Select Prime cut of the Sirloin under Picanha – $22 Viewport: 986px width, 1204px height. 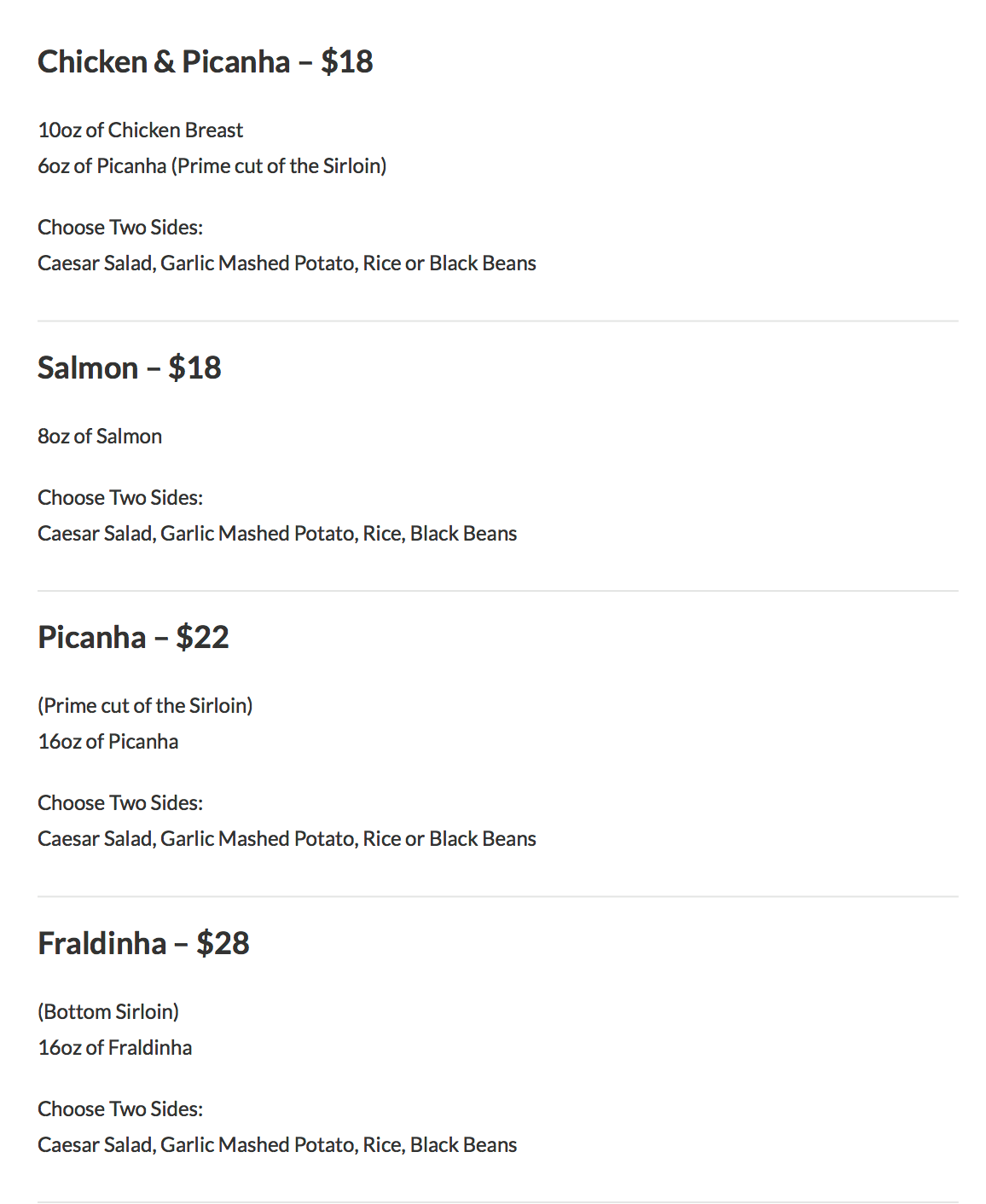coord(145,705)
